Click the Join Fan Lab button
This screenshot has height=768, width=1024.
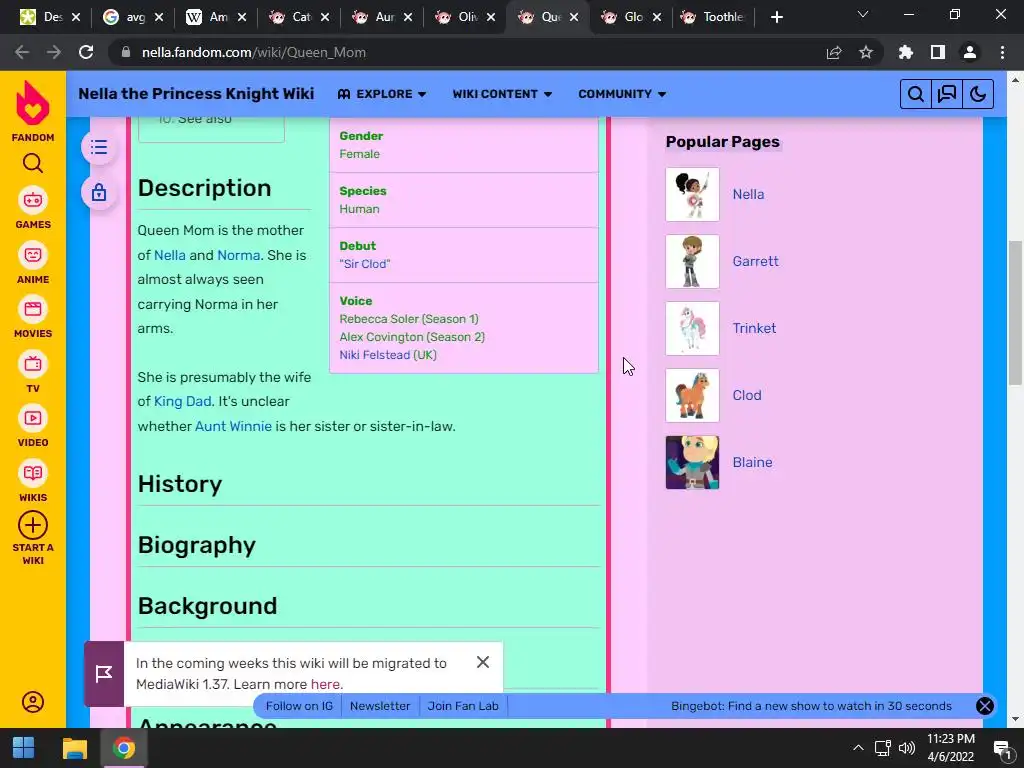463,706
